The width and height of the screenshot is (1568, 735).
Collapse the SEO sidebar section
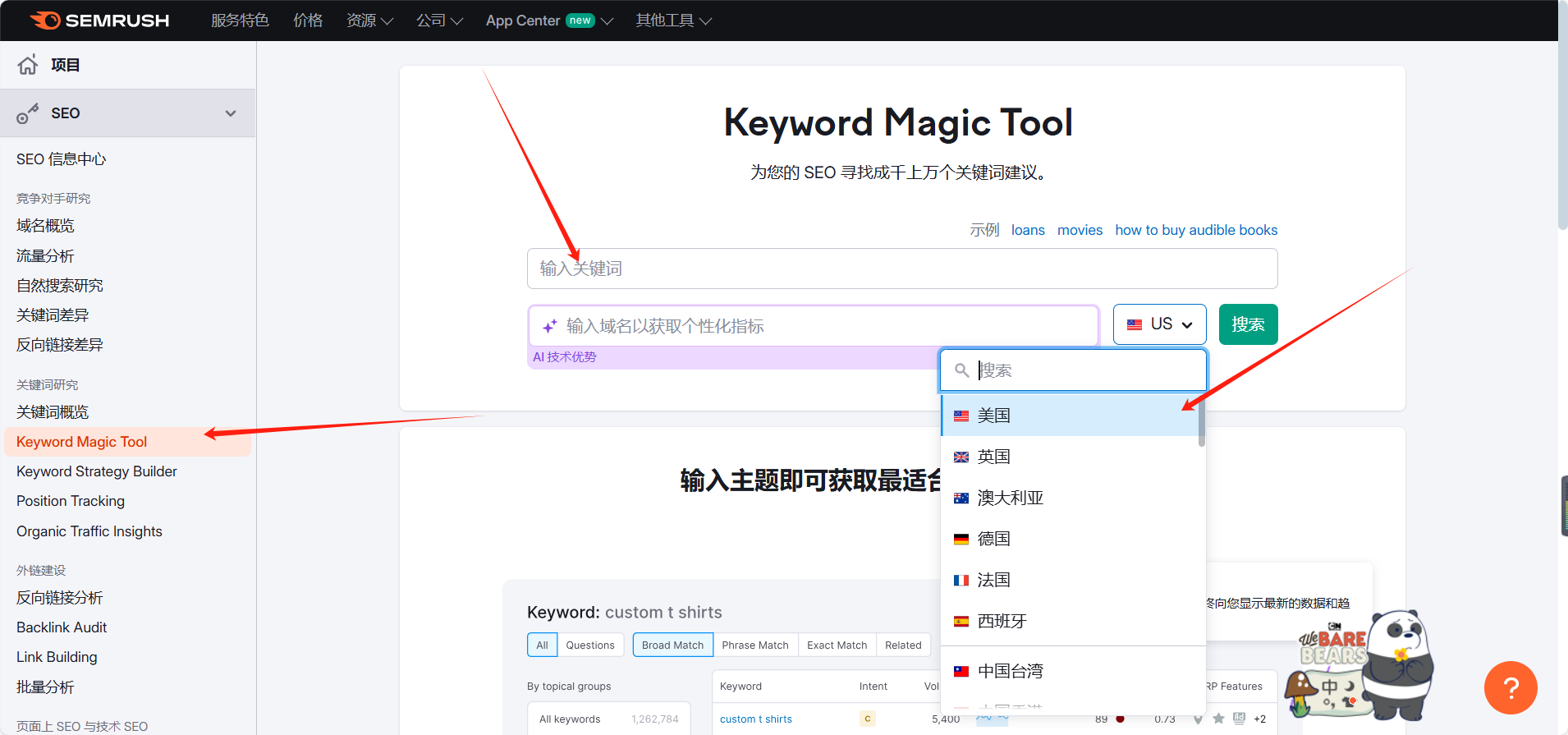[231, 113]
